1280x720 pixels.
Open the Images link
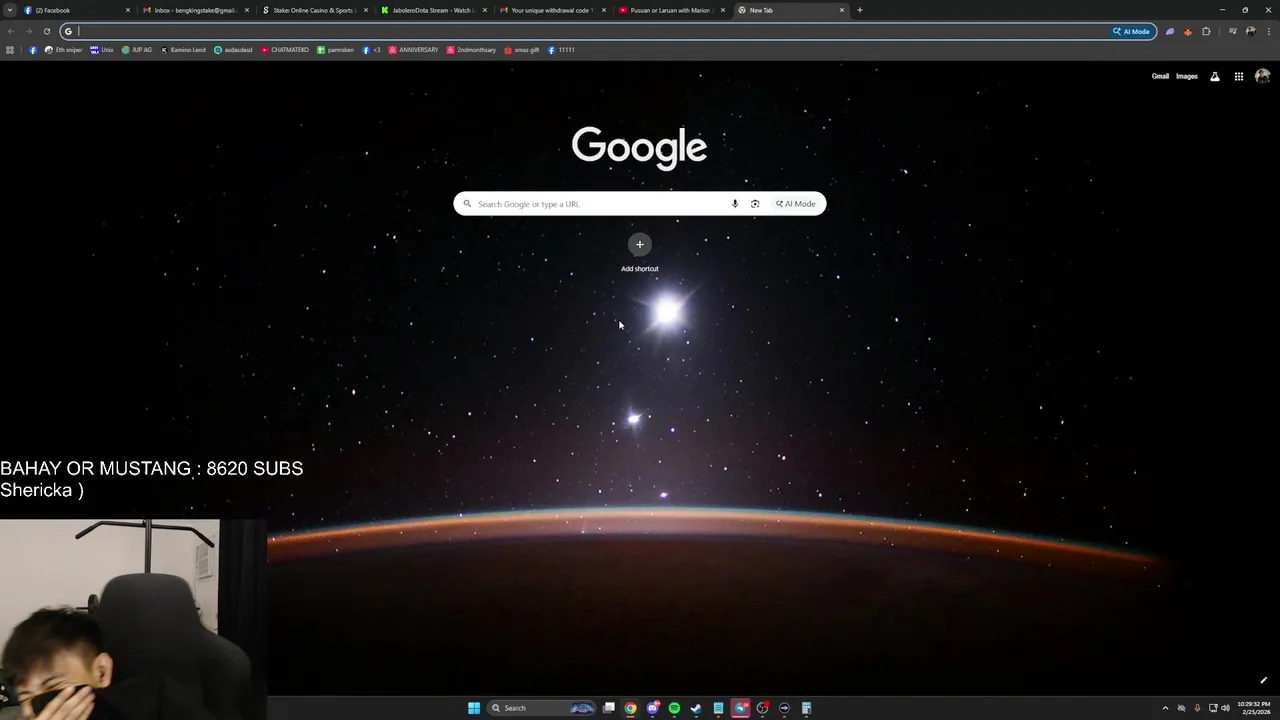pyautogui.click(x=1187, y=76)
